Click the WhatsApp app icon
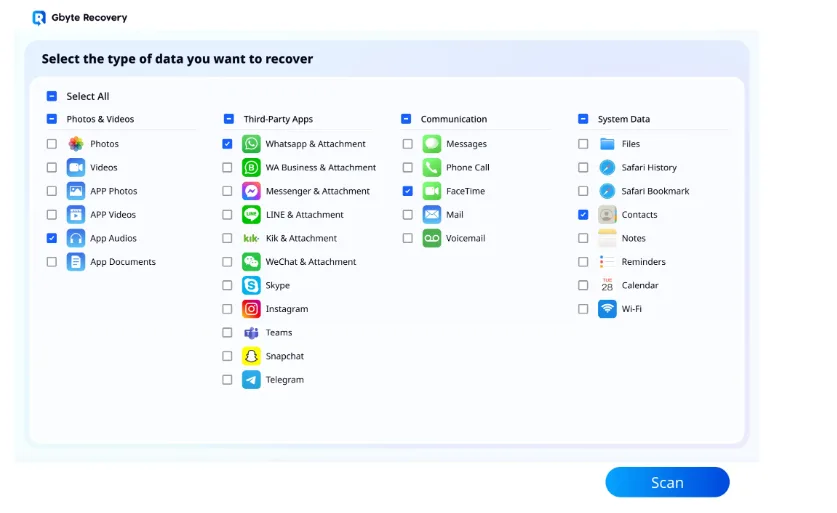This screenshot has height=513, width=837. pos(251,144)
